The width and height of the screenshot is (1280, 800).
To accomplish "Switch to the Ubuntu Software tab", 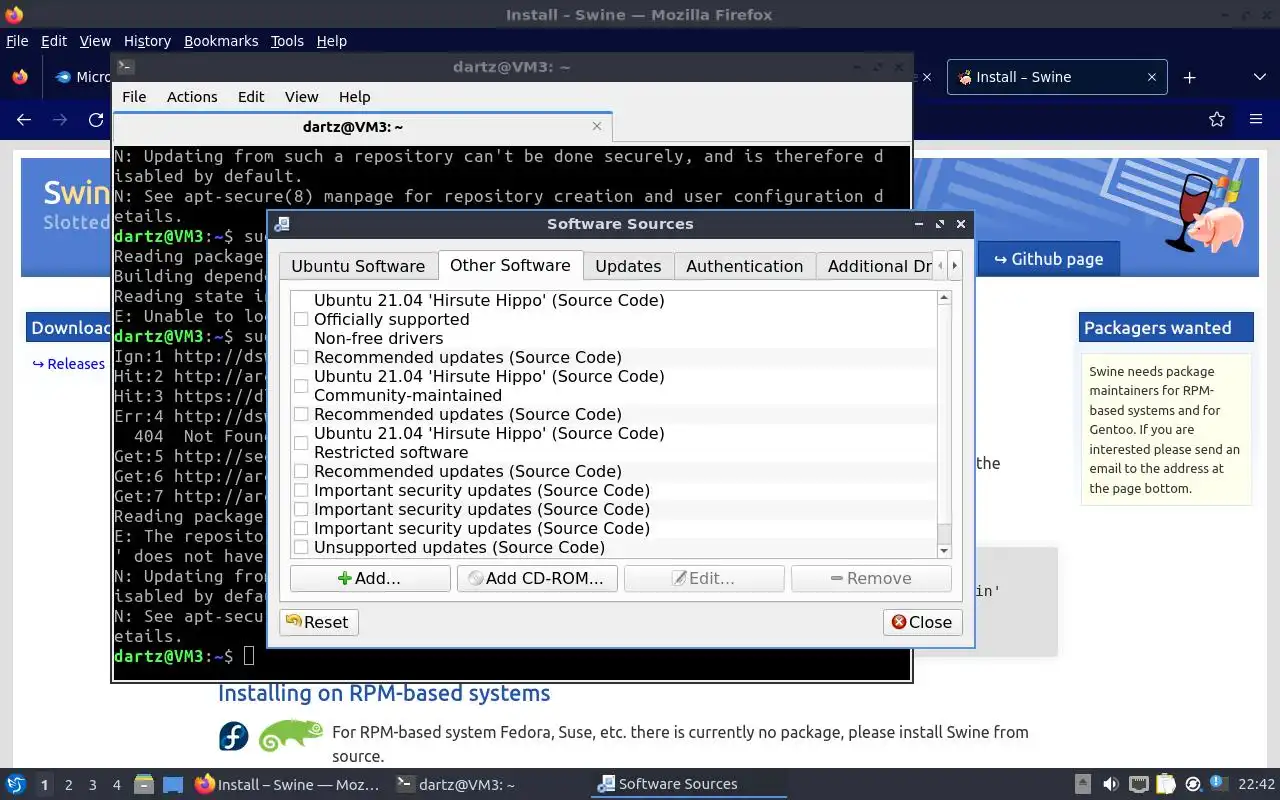I will 358,266.
